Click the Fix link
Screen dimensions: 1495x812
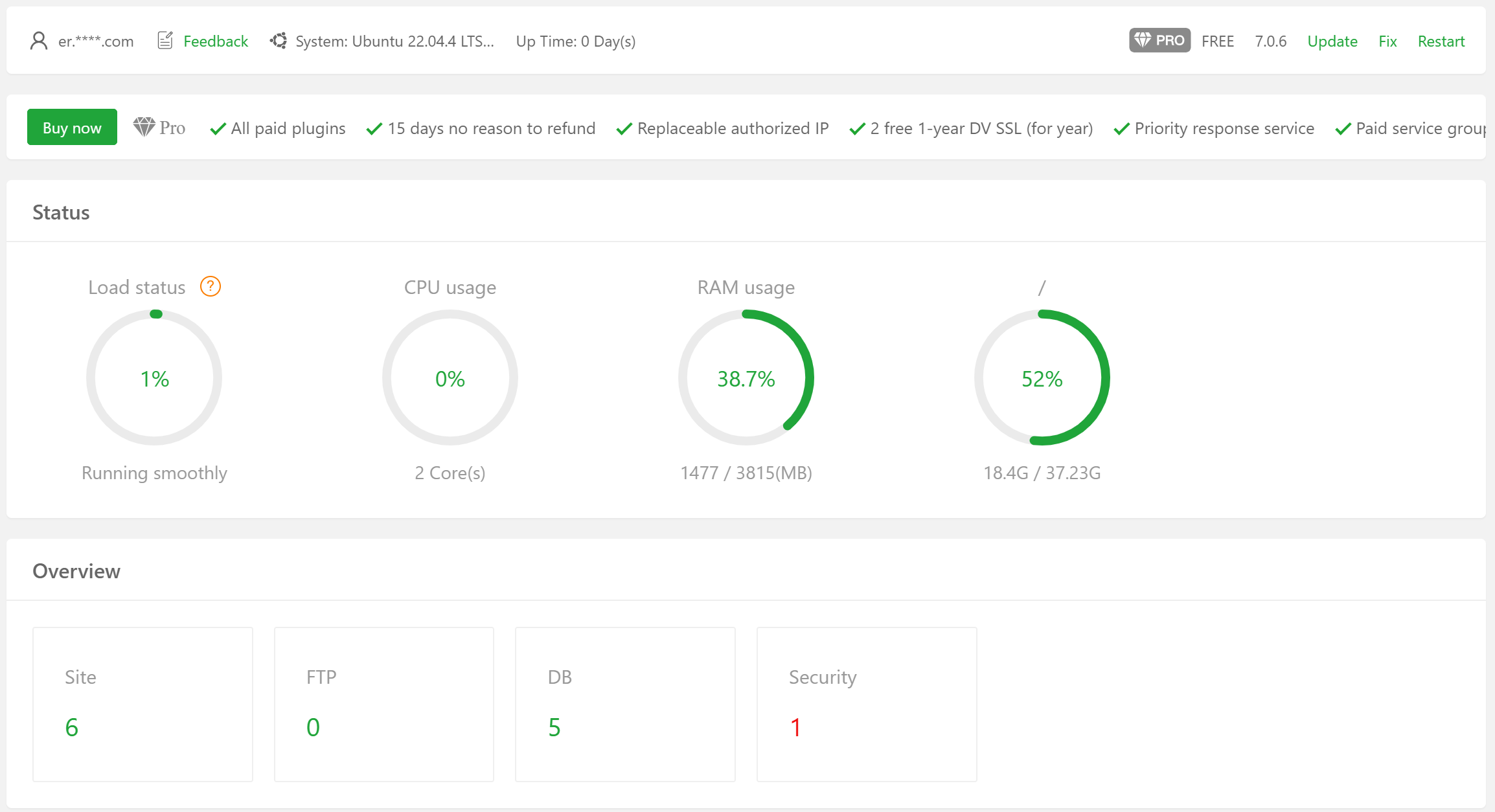point(1387,40)
